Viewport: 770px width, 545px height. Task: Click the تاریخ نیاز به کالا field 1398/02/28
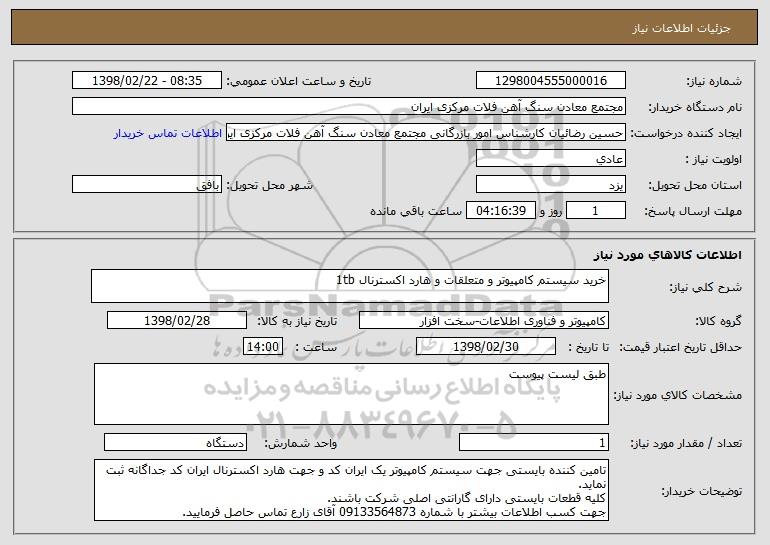pos(177,321)
